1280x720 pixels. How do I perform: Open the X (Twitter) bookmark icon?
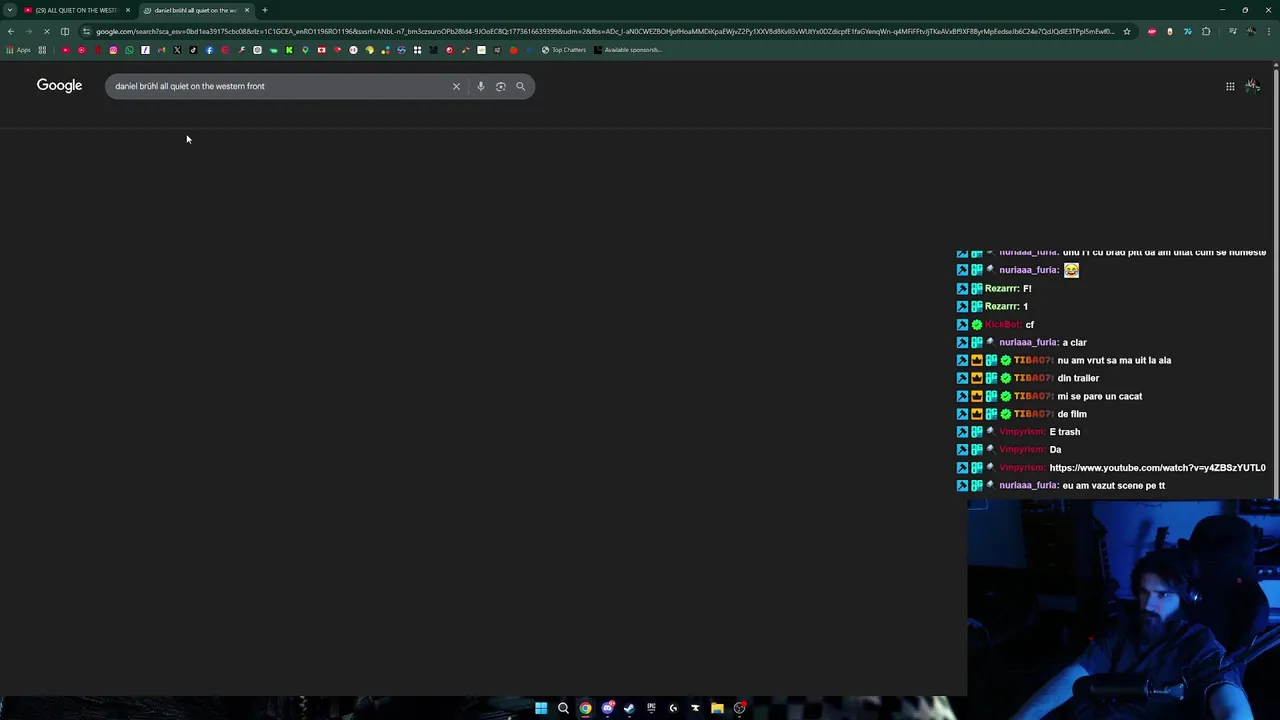(x=177, y=50)
